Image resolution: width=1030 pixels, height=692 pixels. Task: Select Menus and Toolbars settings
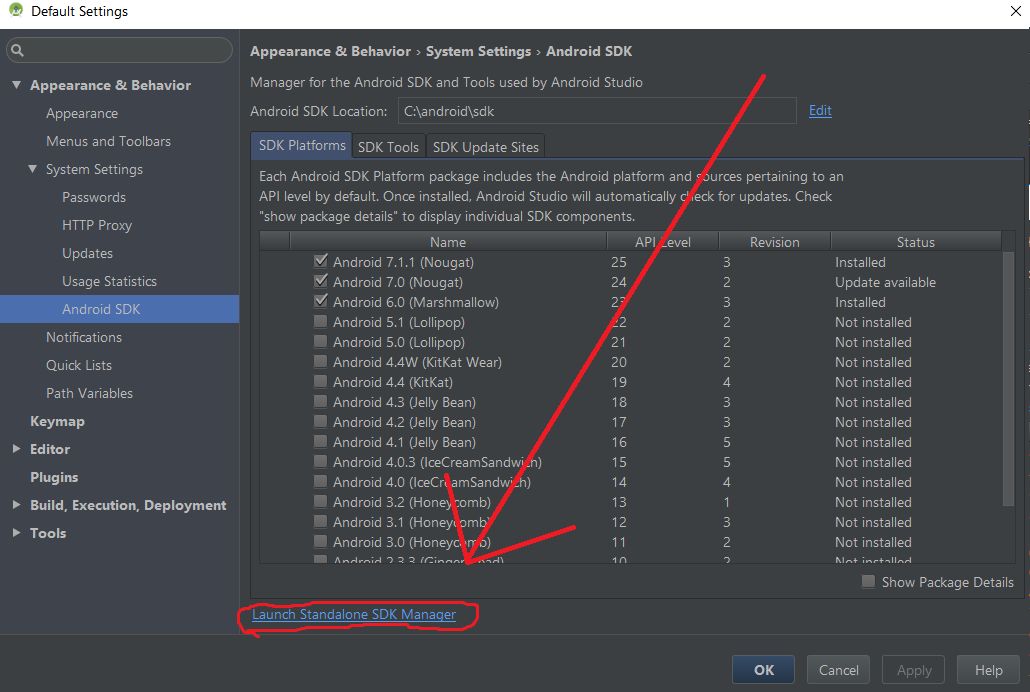(x=108, y=141)
